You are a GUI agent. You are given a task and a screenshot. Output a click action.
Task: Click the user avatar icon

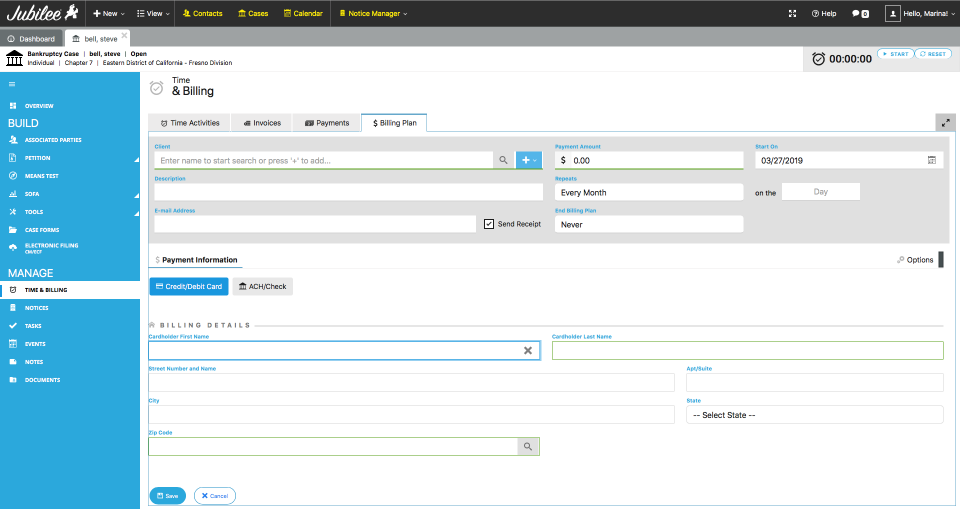coord(893,13)
